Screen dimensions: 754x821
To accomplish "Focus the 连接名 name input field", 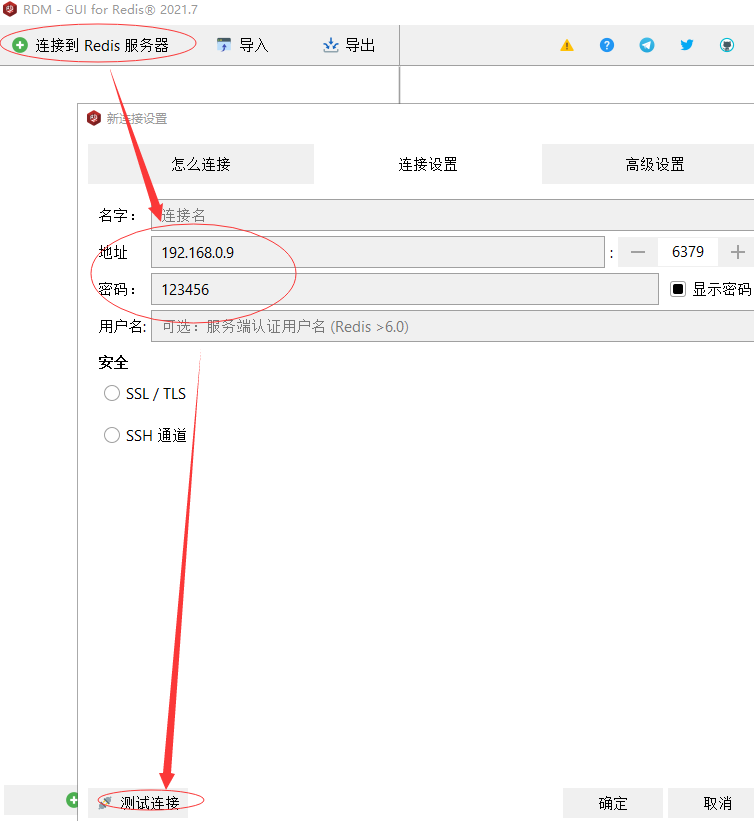I will [x=452, y=215].
